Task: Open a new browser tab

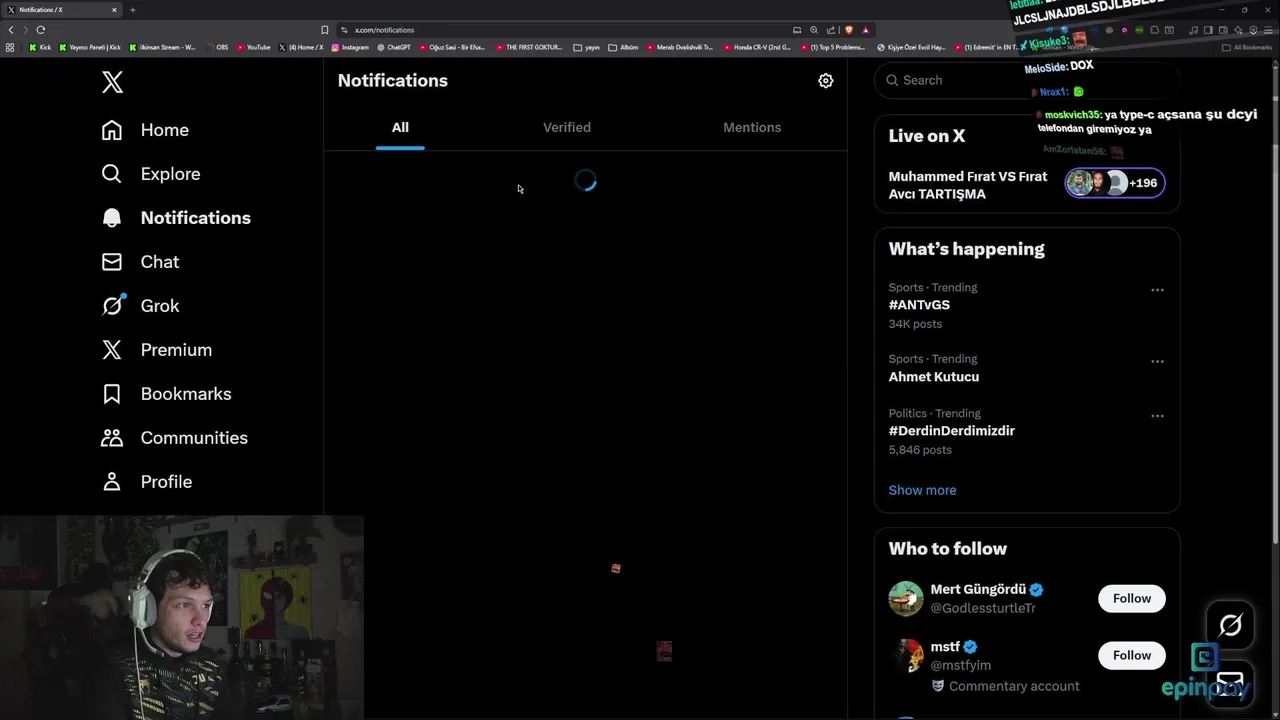Action: tap(132, 10)
